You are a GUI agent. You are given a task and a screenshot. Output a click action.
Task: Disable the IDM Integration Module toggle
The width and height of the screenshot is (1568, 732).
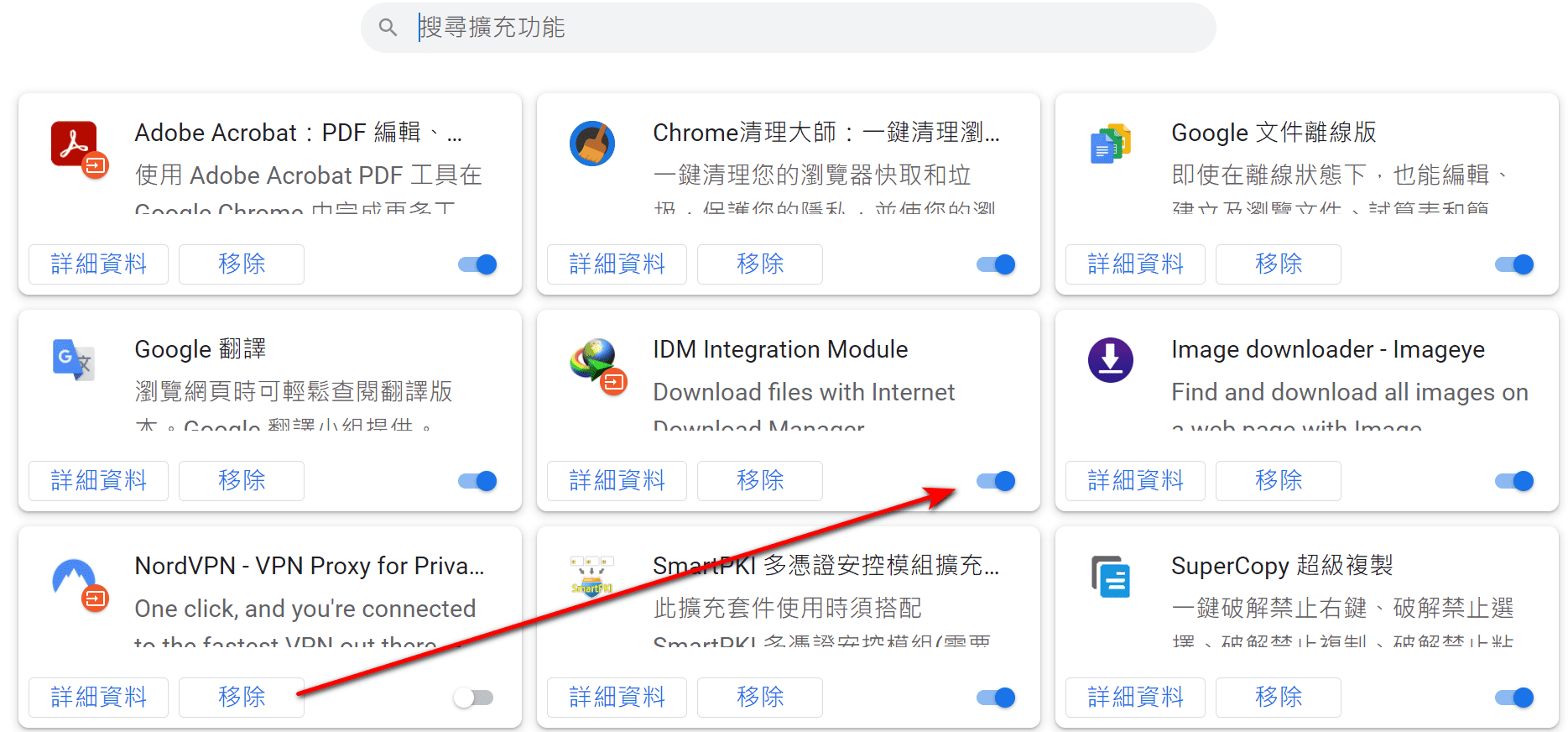996,481
